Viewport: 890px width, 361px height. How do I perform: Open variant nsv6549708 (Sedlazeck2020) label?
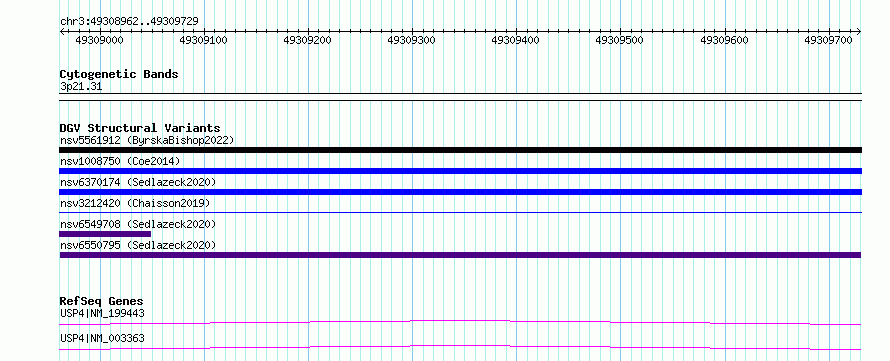(x=138, y=224)
